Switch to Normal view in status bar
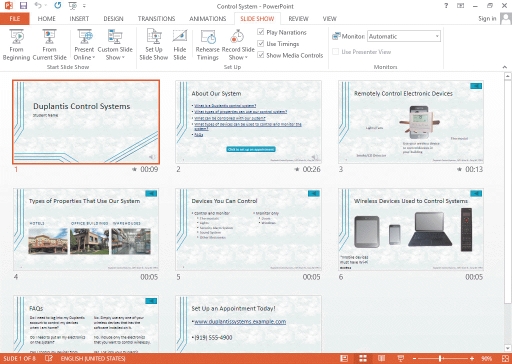 tap(344, 358)
